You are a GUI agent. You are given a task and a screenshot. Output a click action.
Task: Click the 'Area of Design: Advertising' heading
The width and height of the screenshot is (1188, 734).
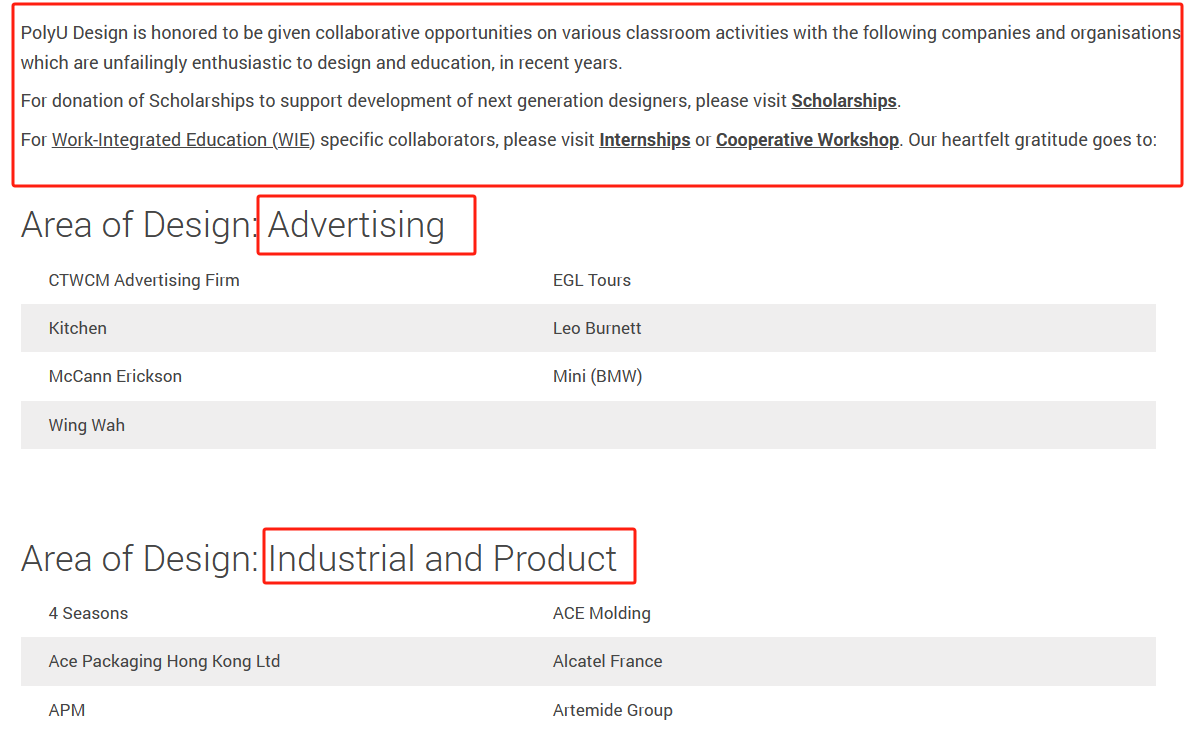coord(233,225)
